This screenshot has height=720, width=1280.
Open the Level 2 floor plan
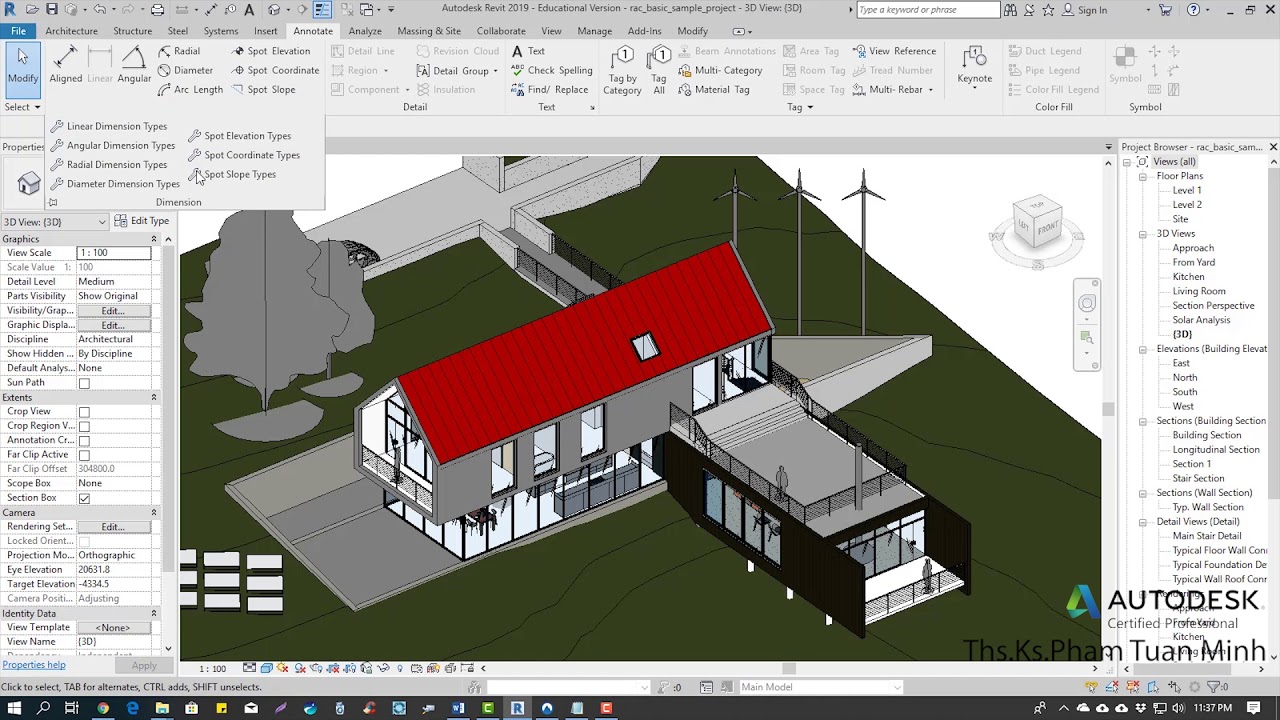point(1187,205)
